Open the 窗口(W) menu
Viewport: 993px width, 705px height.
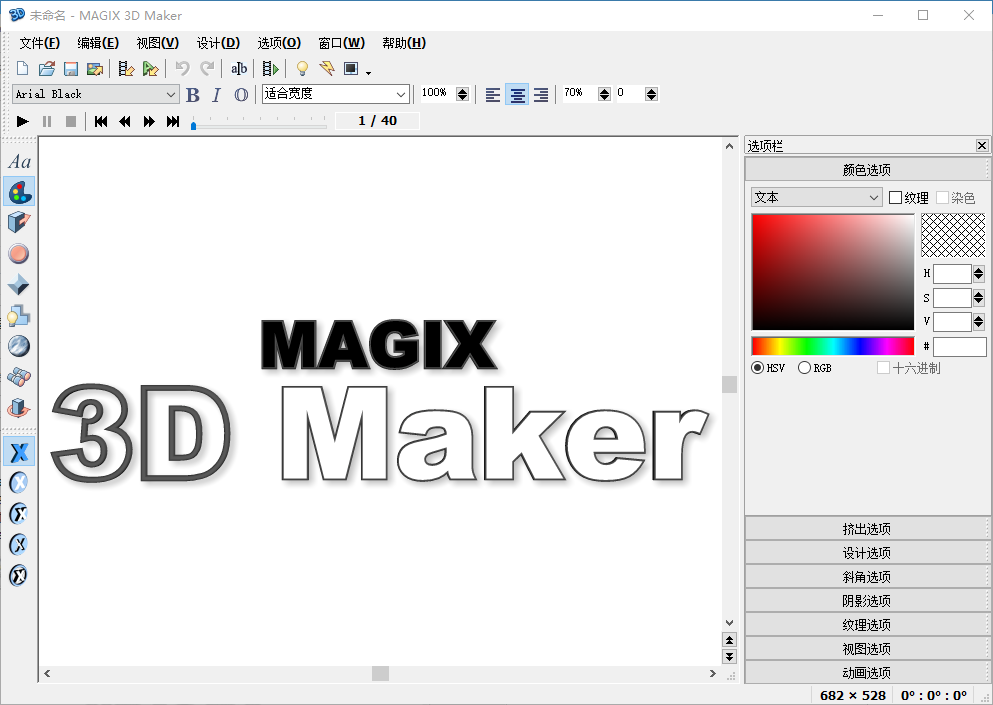point(341,43)
